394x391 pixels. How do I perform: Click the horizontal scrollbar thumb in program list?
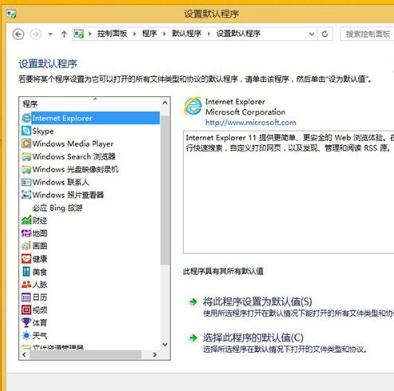click(x=85, y=355)
